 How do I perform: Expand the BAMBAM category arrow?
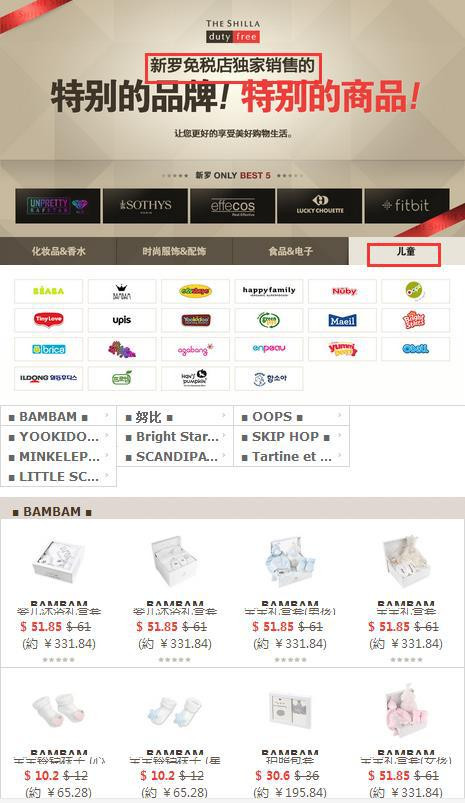[x=107, y=416]
